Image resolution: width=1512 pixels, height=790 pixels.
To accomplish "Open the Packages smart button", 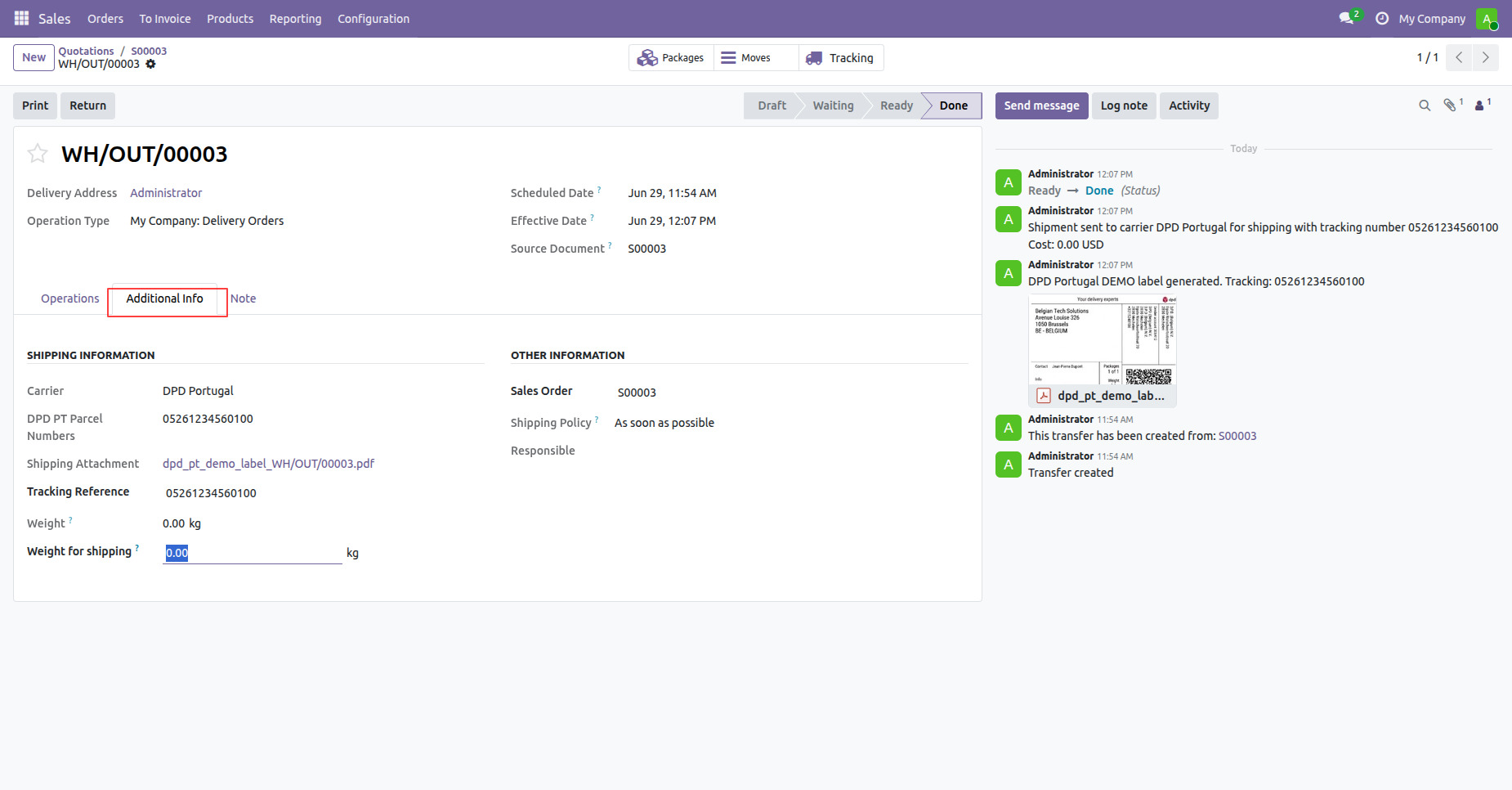I will pos(671,57).
